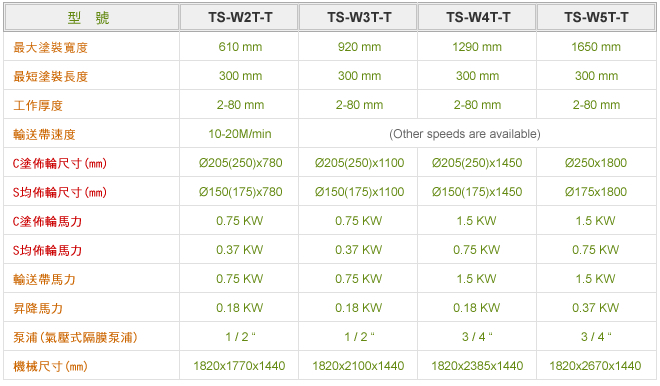Click the 1290 mm cell

pos(477,47)
